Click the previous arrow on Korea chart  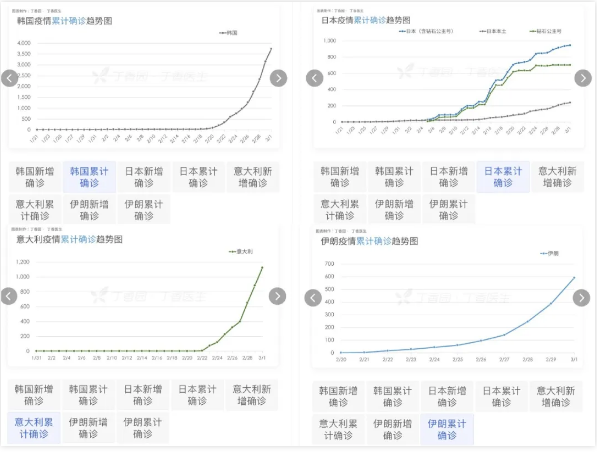pyautogui.click(x=10, y=78)
